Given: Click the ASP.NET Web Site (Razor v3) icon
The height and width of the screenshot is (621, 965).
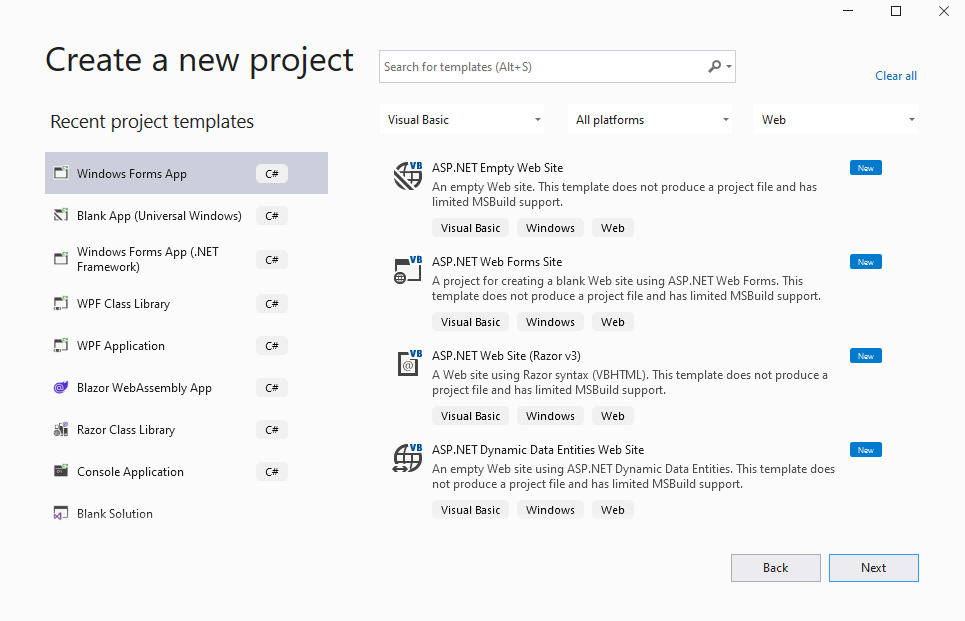Looking at the screenshot, I should click(x=409, y=363).
